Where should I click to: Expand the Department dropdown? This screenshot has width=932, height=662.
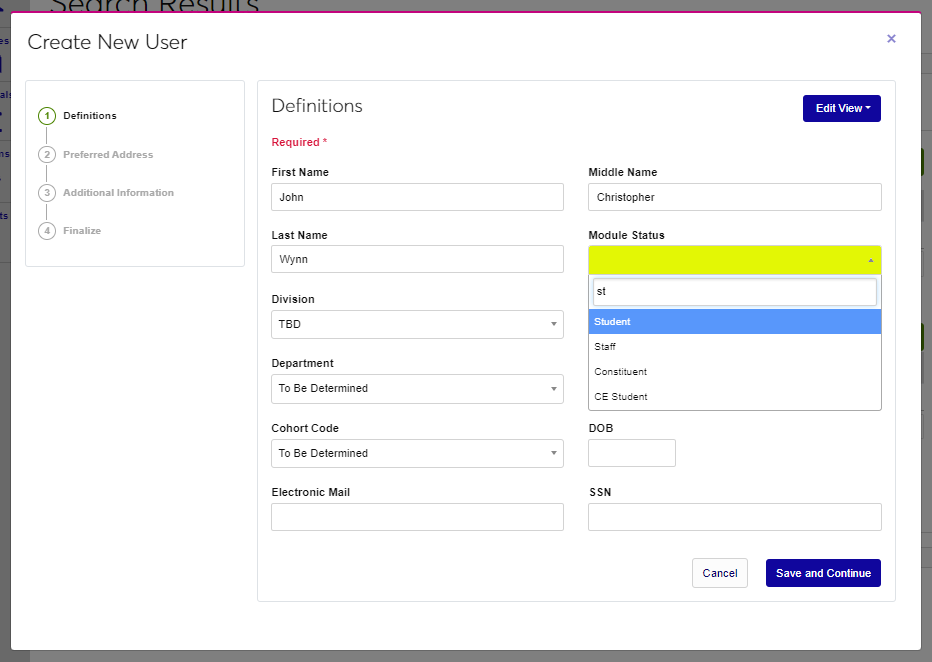(x=417, y=388)
